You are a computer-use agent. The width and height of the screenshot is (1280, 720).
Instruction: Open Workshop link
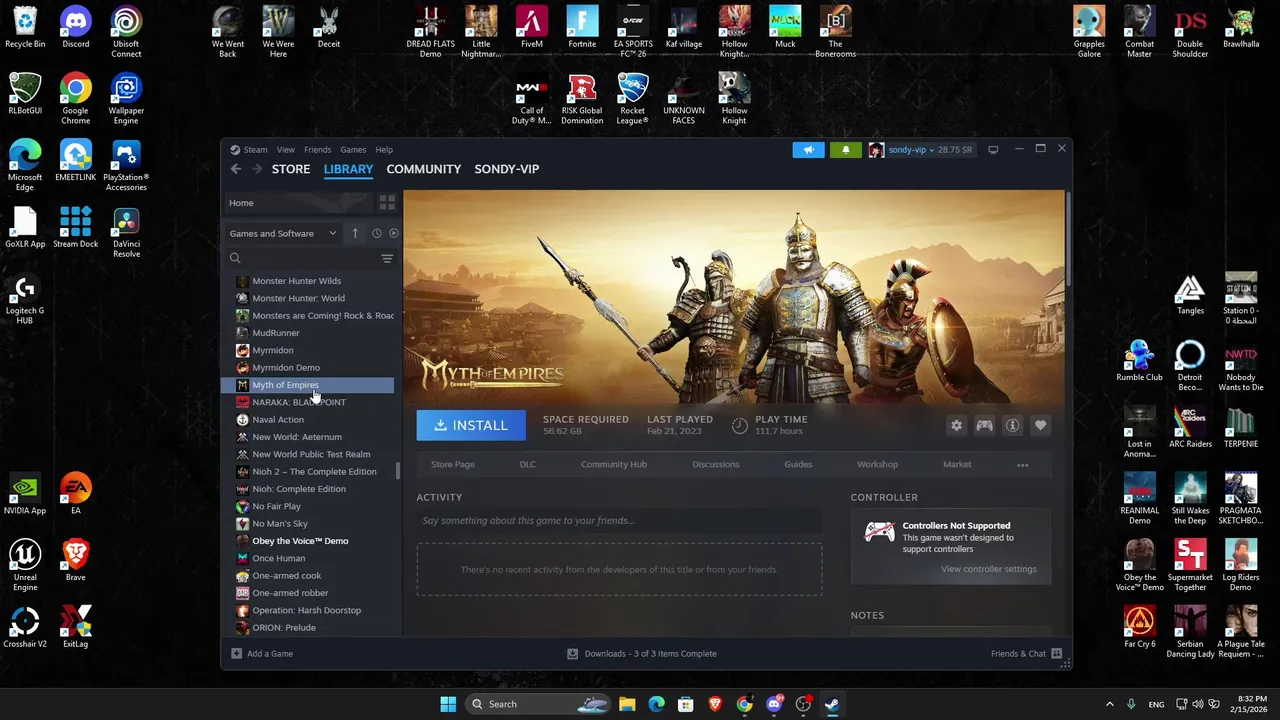(877, 464)
